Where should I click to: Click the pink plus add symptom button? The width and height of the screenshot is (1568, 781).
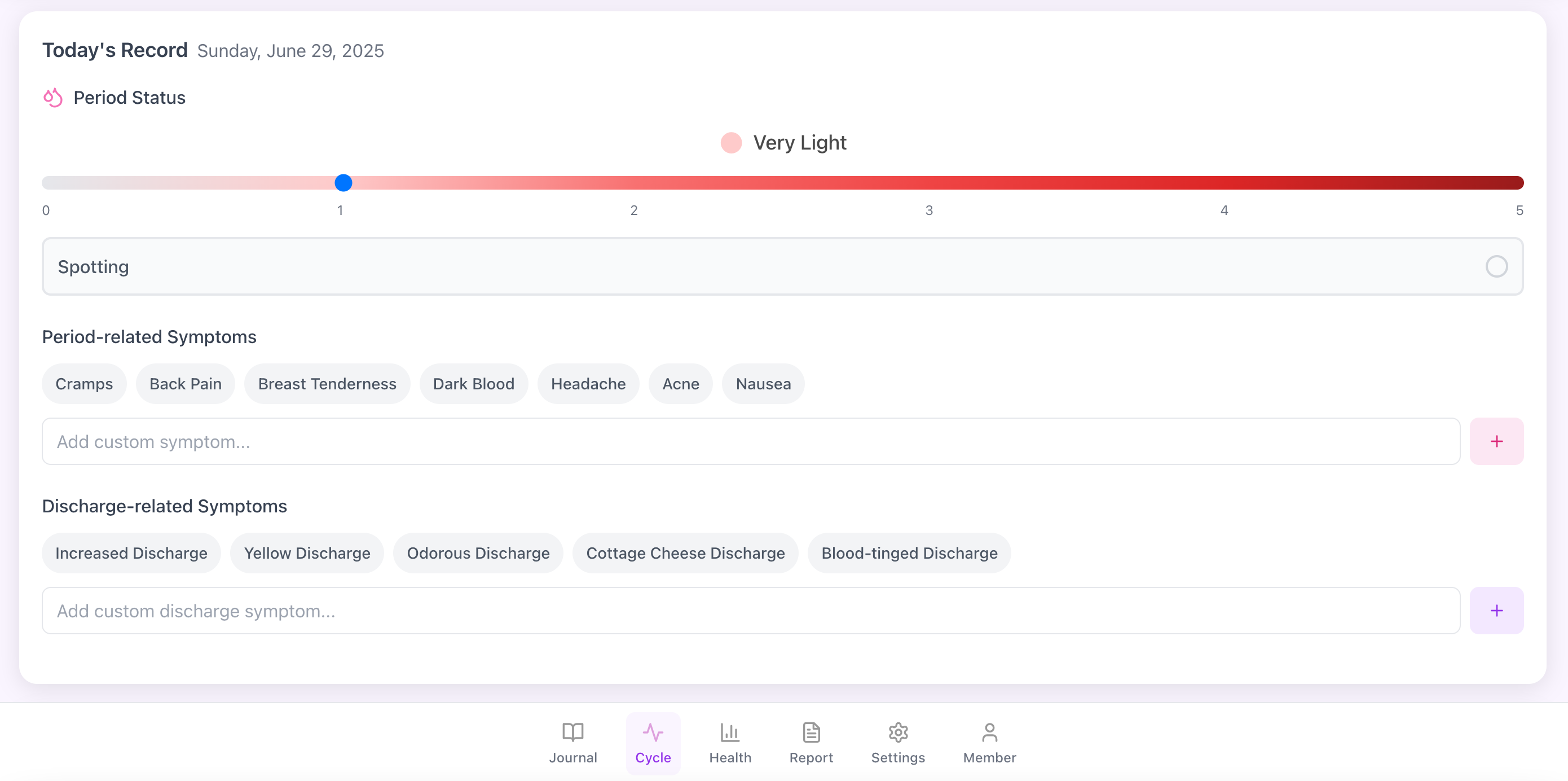point(1496,441)
